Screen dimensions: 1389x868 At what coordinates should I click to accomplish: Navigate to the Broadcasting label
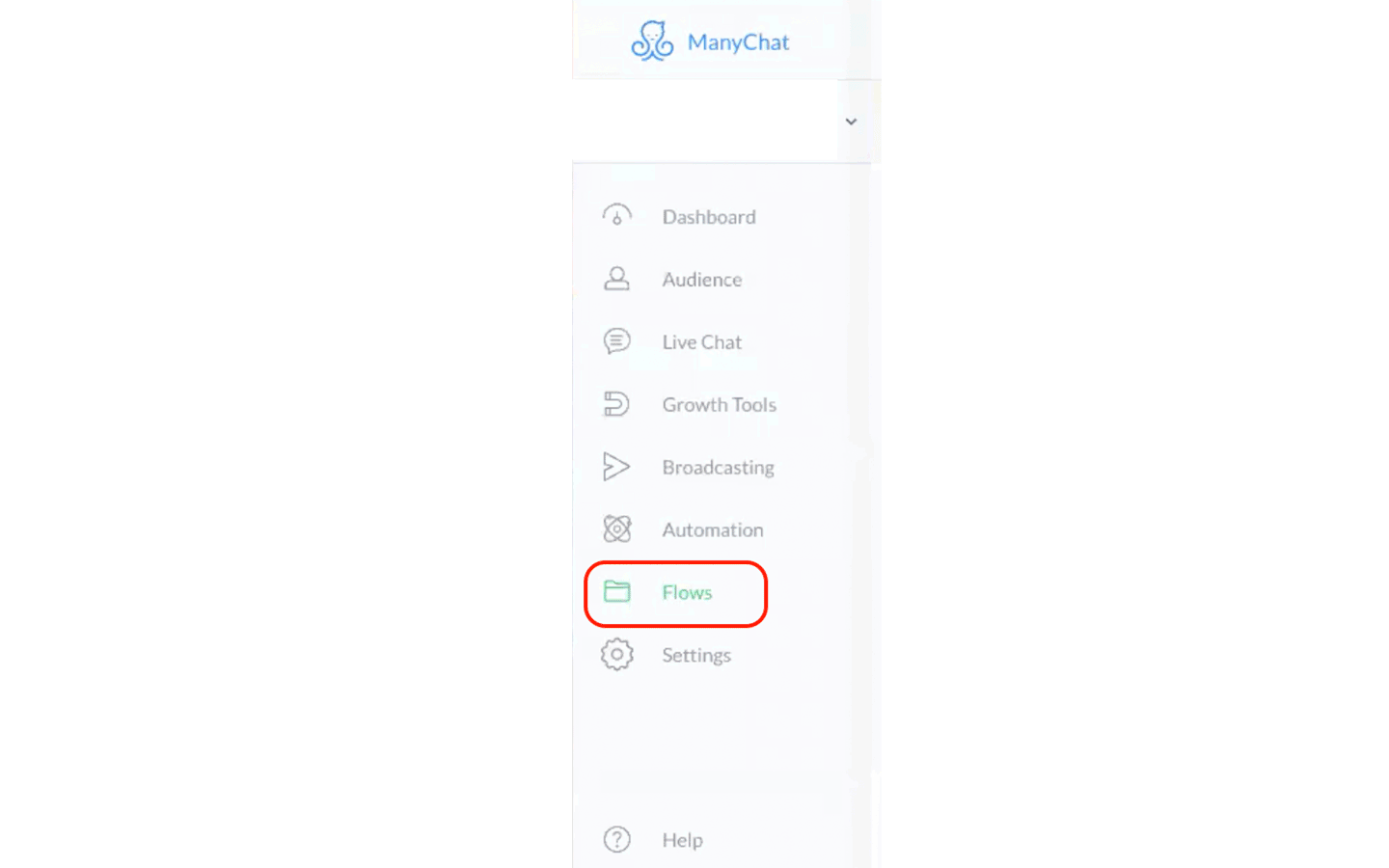[x=718, y=468]
